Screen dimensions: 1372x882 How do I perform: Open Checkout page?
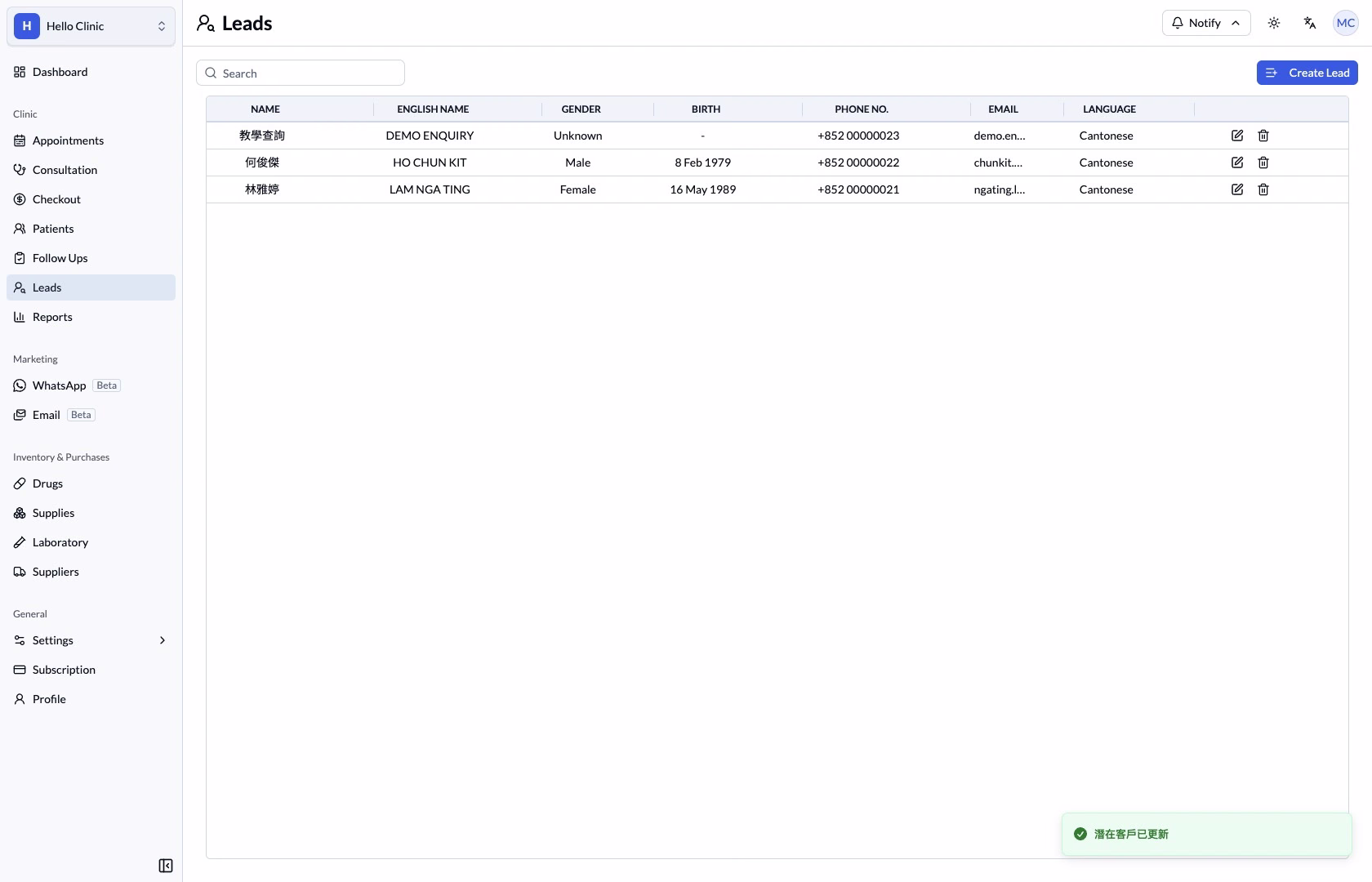[91, 199]
